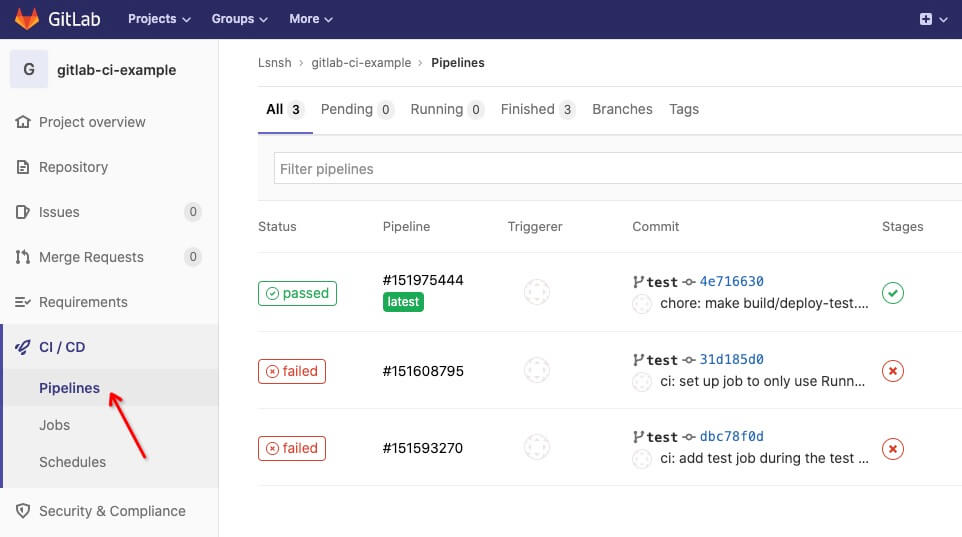Open test branch of commit 4e716630
The width and height of the screenshot is (962, 537).
pyautogui.click(x=662, y=282)
